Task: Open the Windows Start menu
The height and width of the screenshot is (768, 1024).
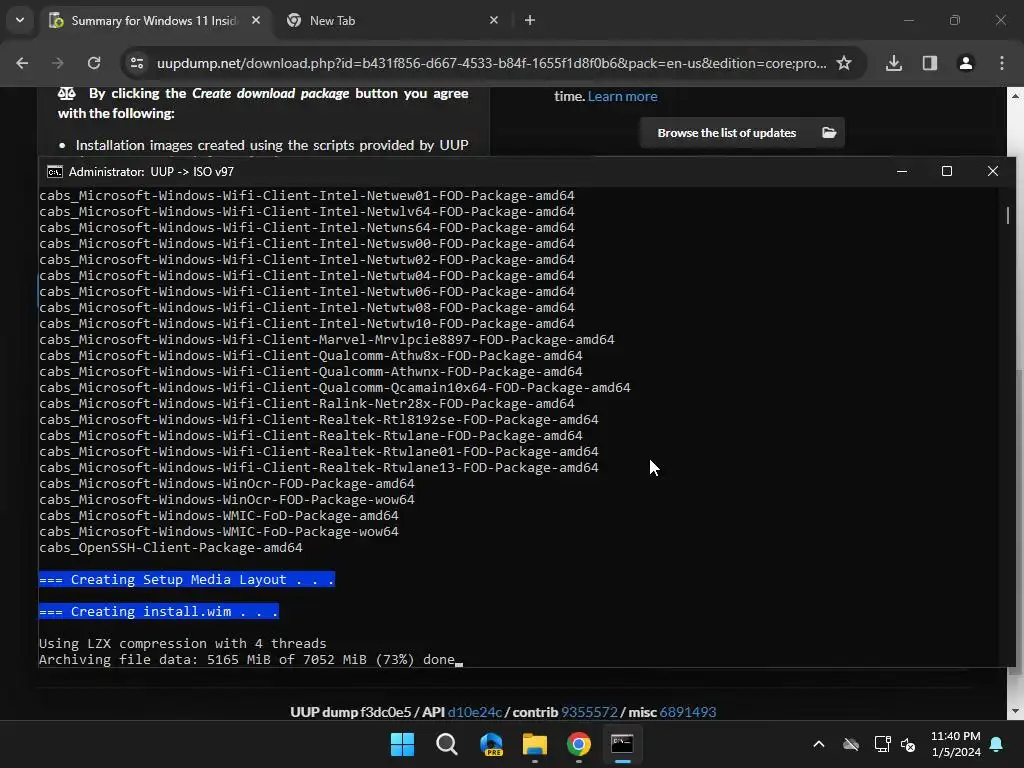Action: tap(402, 744)
